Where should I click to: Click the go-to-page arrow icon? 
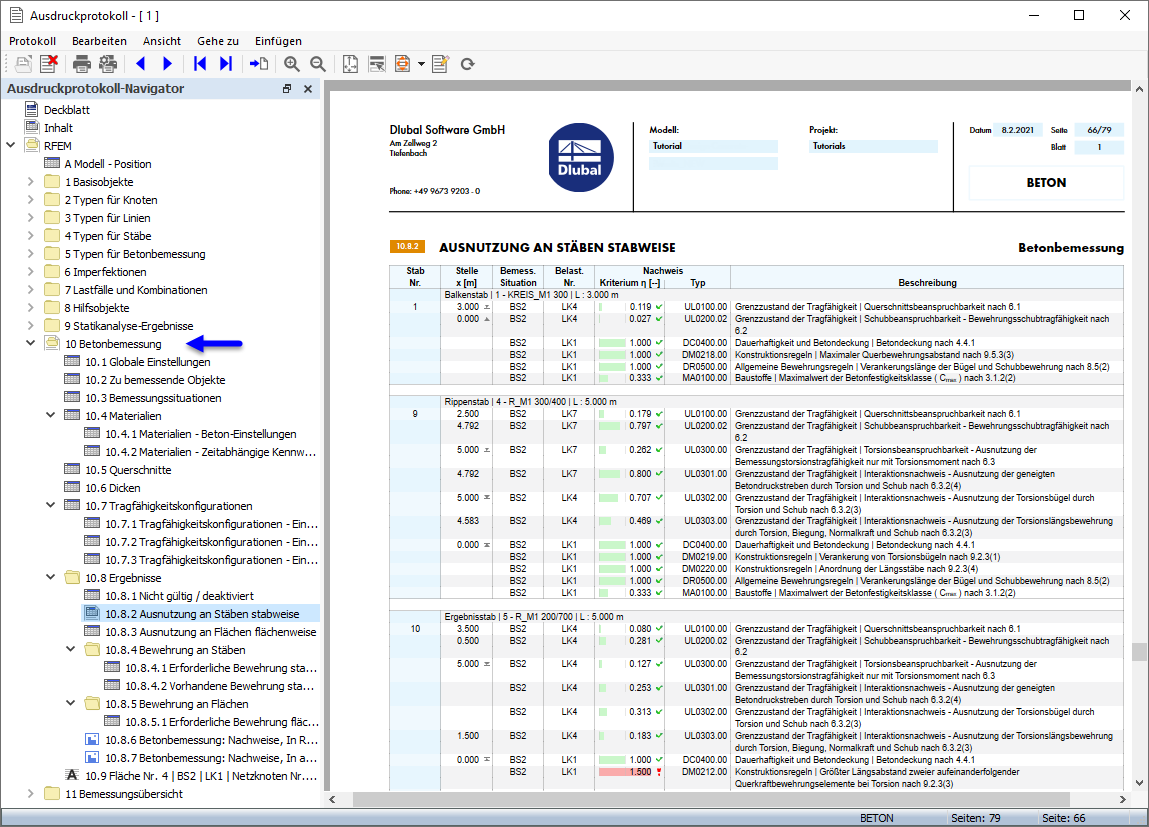click(259, 64)
